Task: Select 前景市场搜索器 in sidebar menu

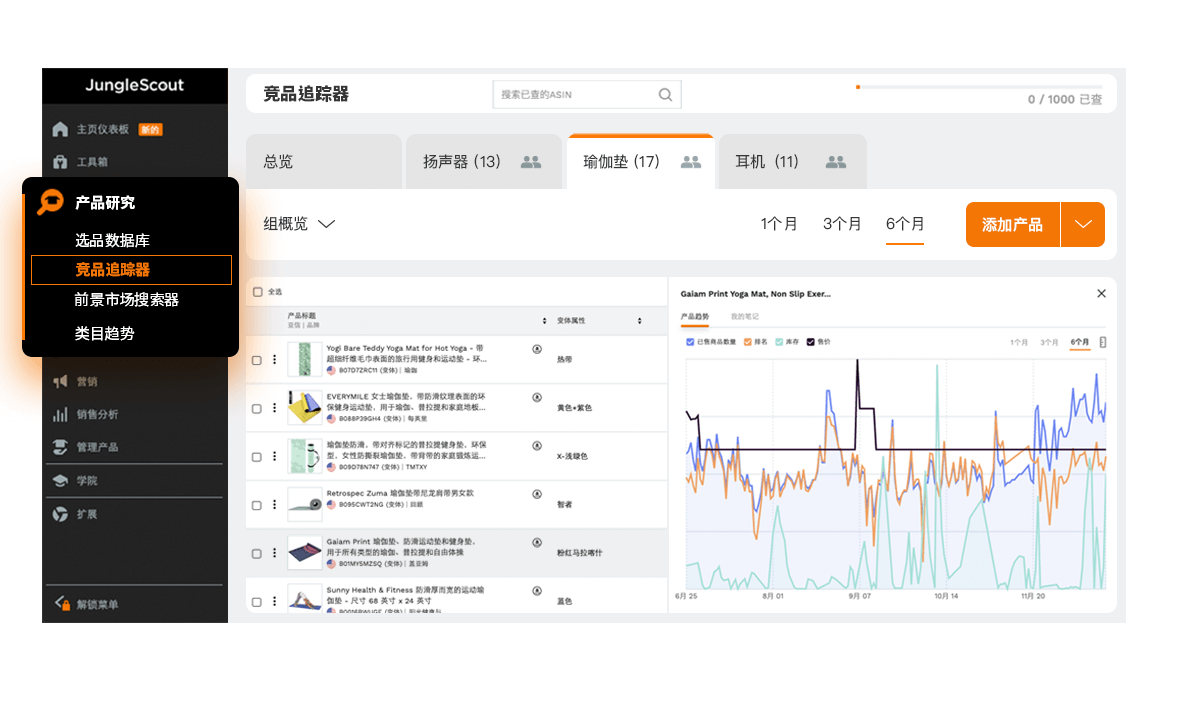Action: click(126, 300)
